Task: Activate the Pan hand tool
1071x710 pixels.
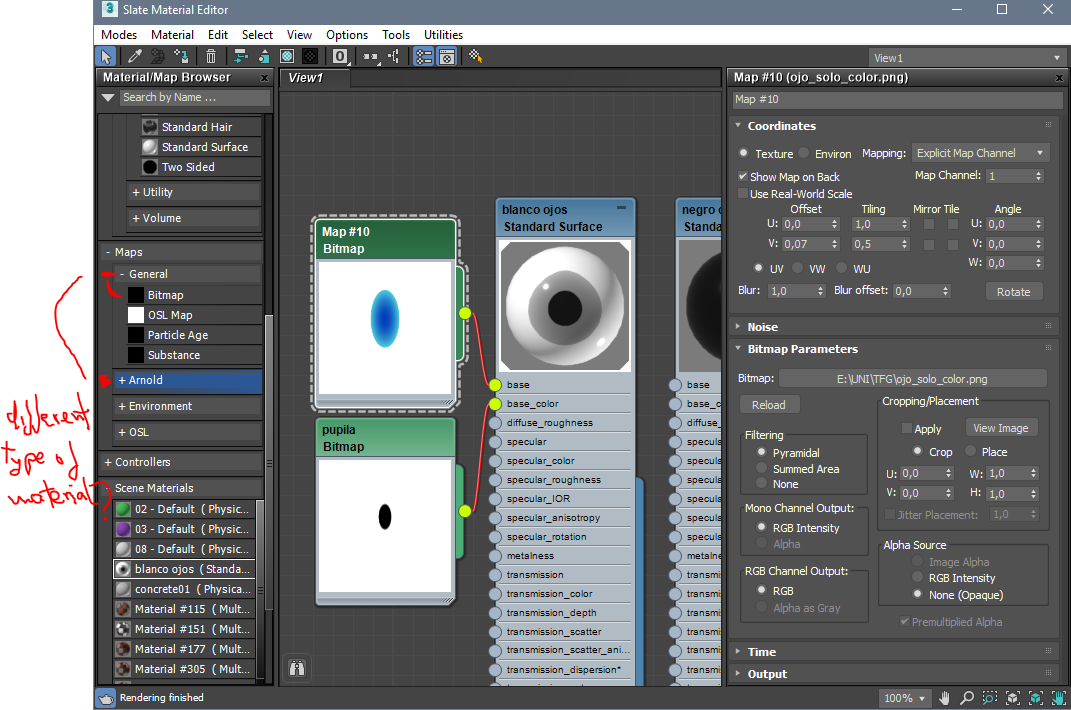Action: click(x=945, y=698)
